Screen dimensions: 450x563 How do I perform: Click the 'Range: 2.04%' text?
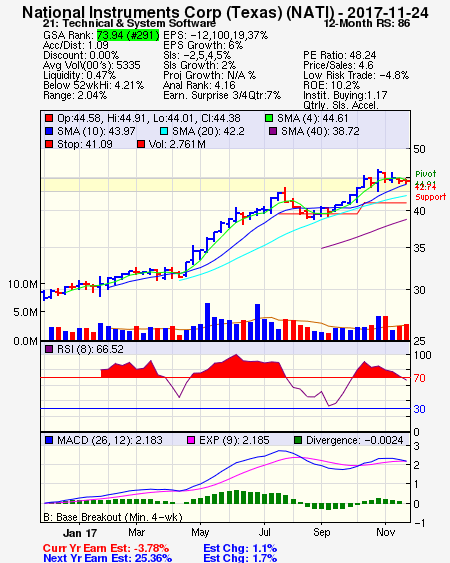pyautogui.click(x=75, y=96)
